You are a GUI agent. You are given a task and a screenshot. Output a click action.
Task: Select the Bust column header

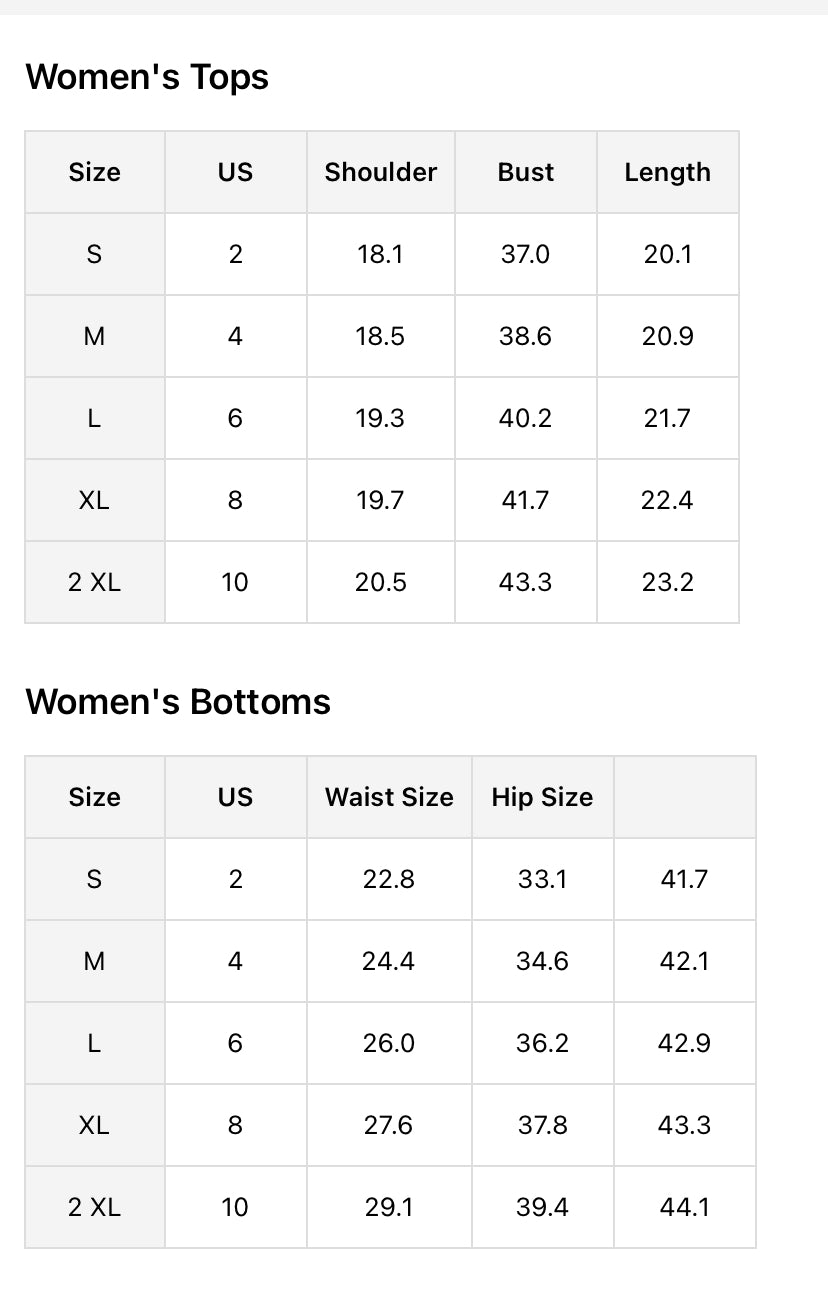click(525, 172)
